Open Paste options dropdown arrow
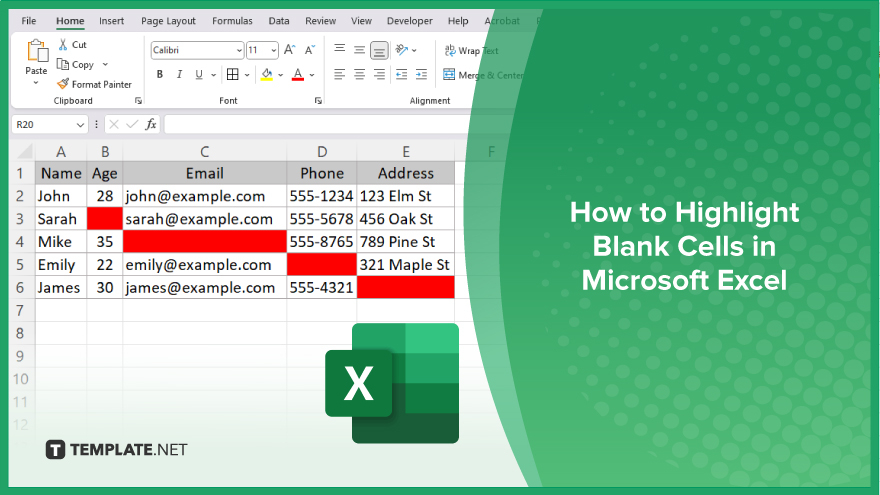880x495 pixels. click(x=36, y=83)
